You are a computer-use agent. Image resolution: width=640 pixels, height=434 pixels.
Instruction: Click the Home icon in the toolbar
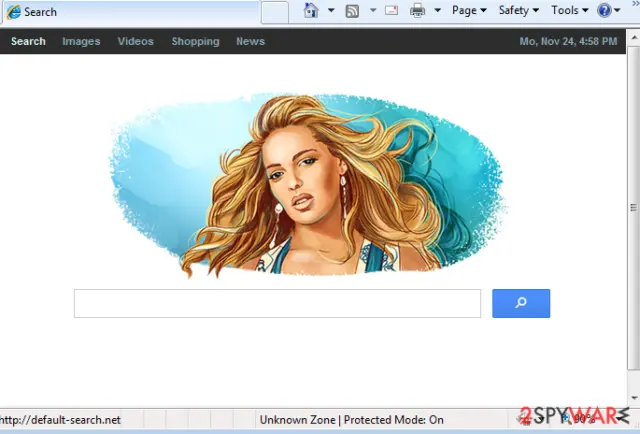pos(311,11)
